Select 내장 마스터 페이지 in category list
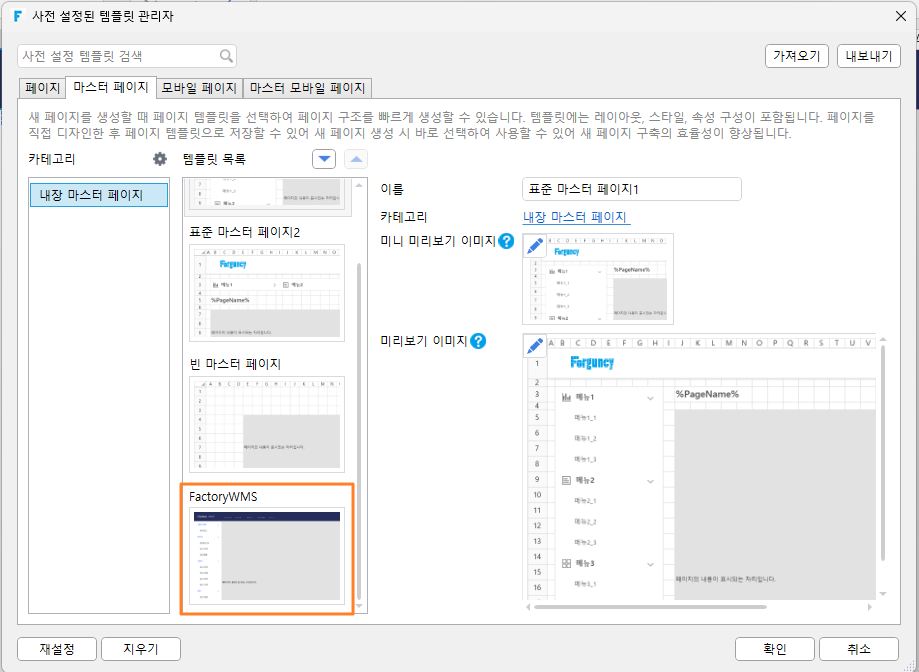The height and width of the screenshot is (672, 919). click(99, 195)
